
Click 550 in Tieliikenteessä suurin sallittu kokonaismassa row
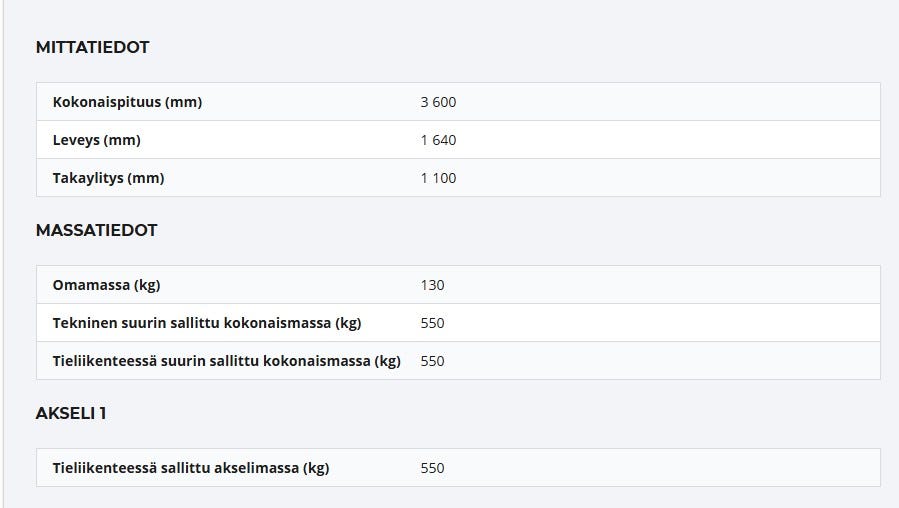coord(432,361)
